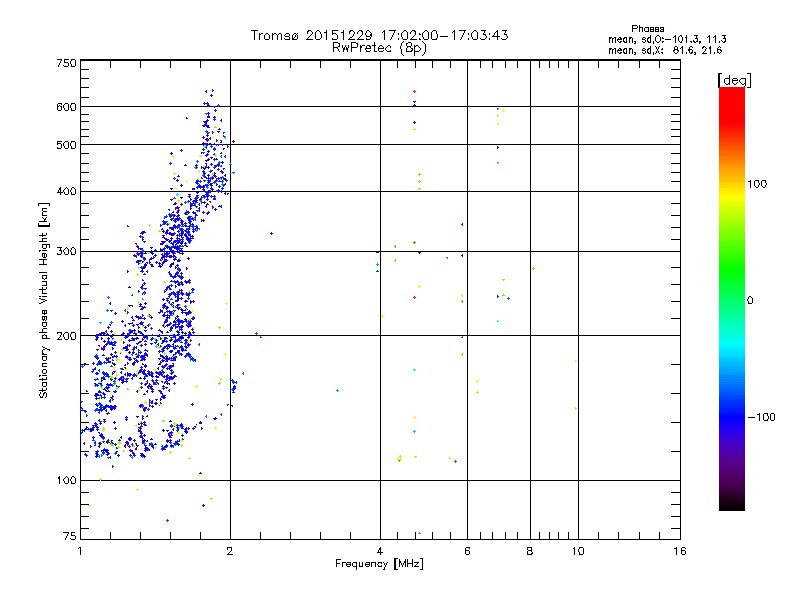Click the y-axis tick label '100'

pos(66,480)
